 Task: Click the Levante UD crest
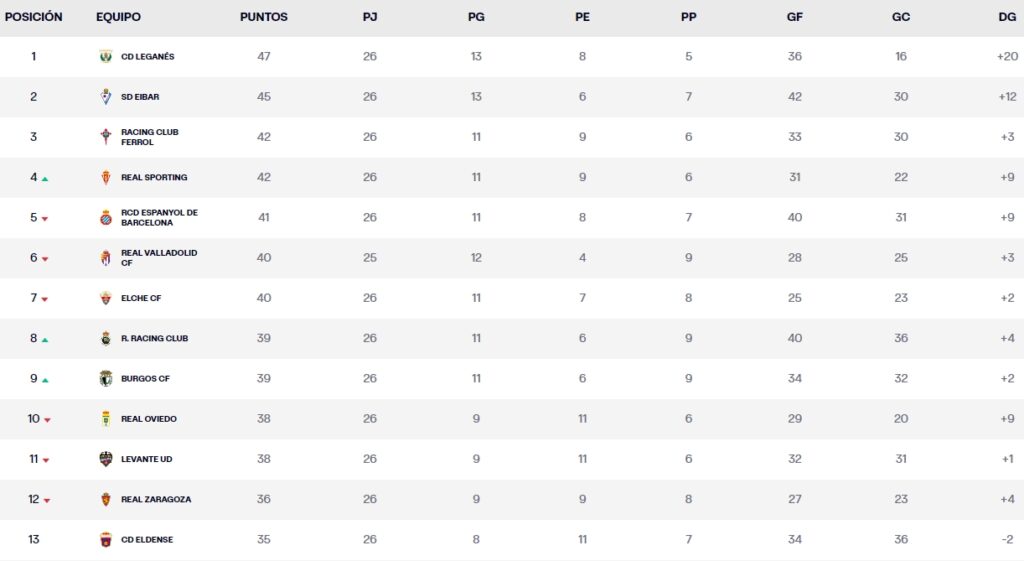[x=106, y=459]
